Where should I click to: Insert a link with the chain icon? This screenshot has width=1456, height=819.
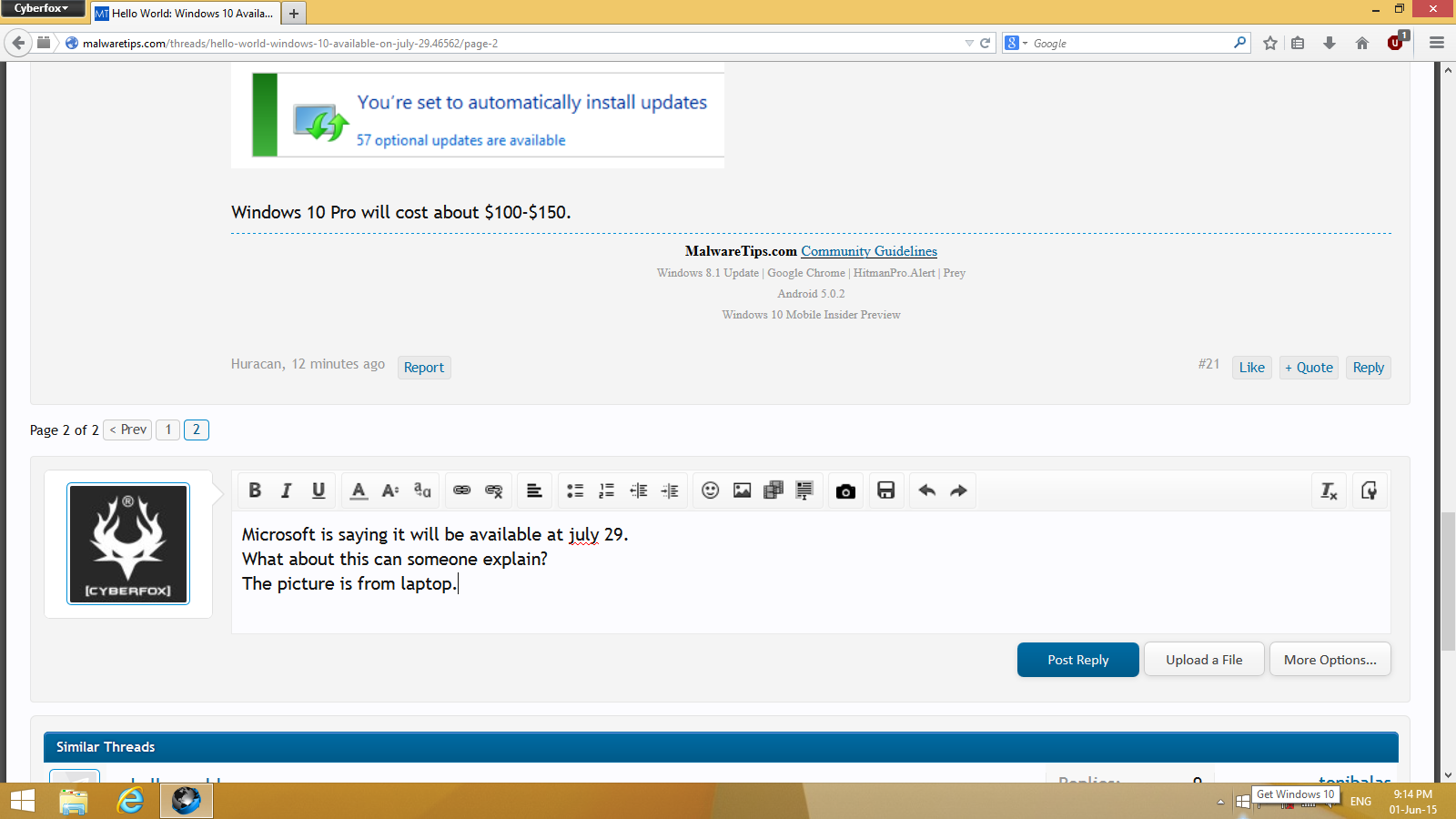coord(462,490)
